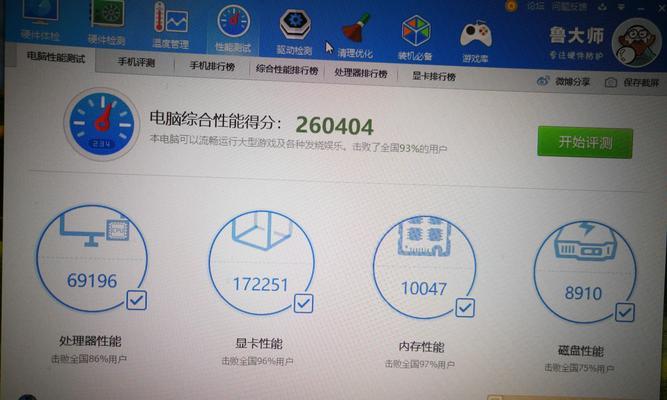Click the 显卡性能 label

[259, 343]
